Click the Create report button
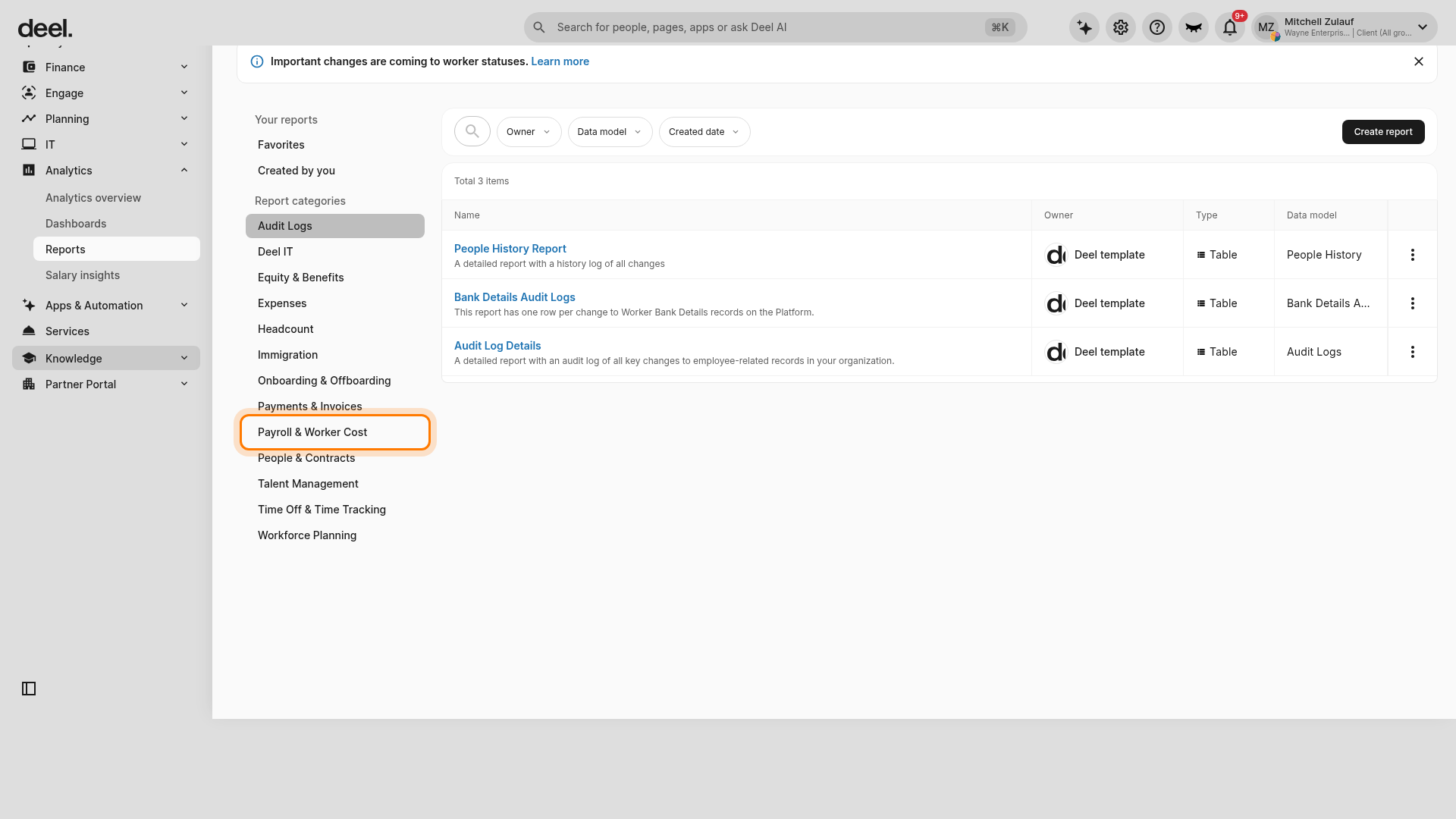1456x819 pixels. tap(1383, 132)
